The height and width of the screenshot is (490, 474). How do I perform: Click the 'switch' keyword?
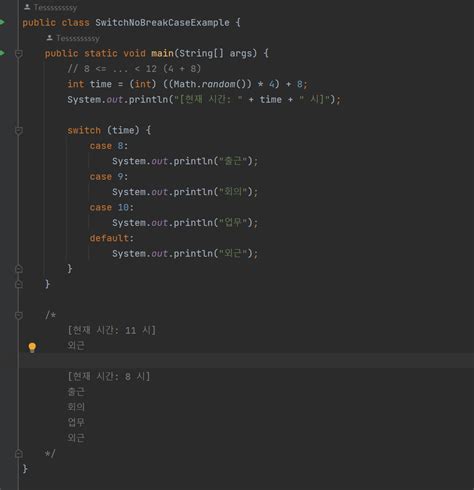coord(84,130)
